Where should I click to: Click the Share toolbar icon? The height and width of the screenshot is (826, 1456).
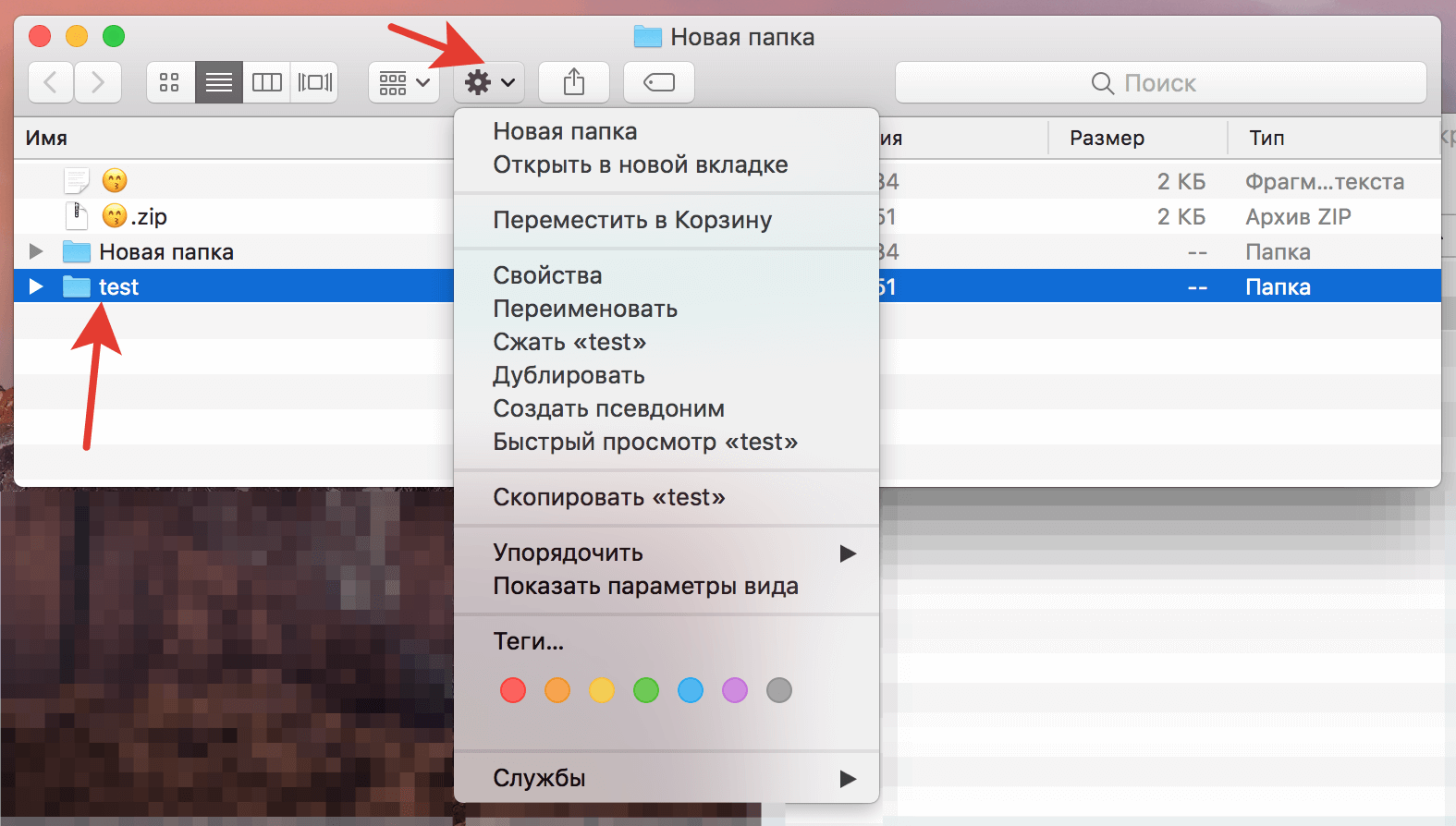pyautogui.click(x=574, y=83)
